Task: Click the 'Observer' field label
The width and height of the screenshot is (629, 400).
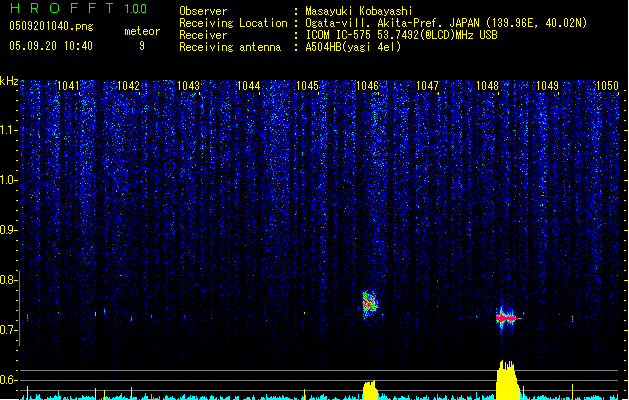Action: tap(203, 11)
